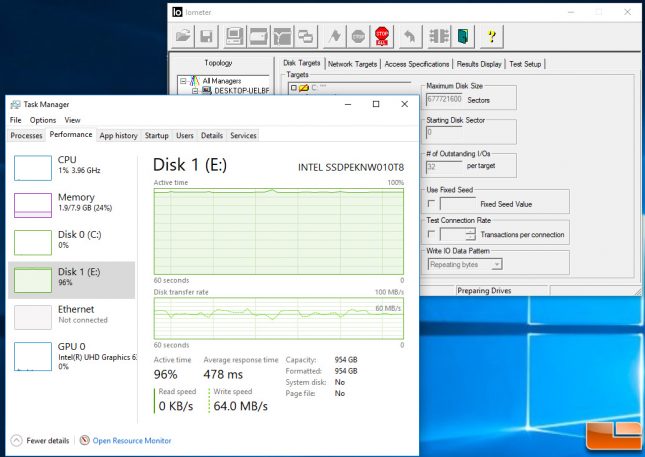645x457 pixels.
Task: Select Disk 1 (E:) sidebar entry
Action: click(72, 280)
